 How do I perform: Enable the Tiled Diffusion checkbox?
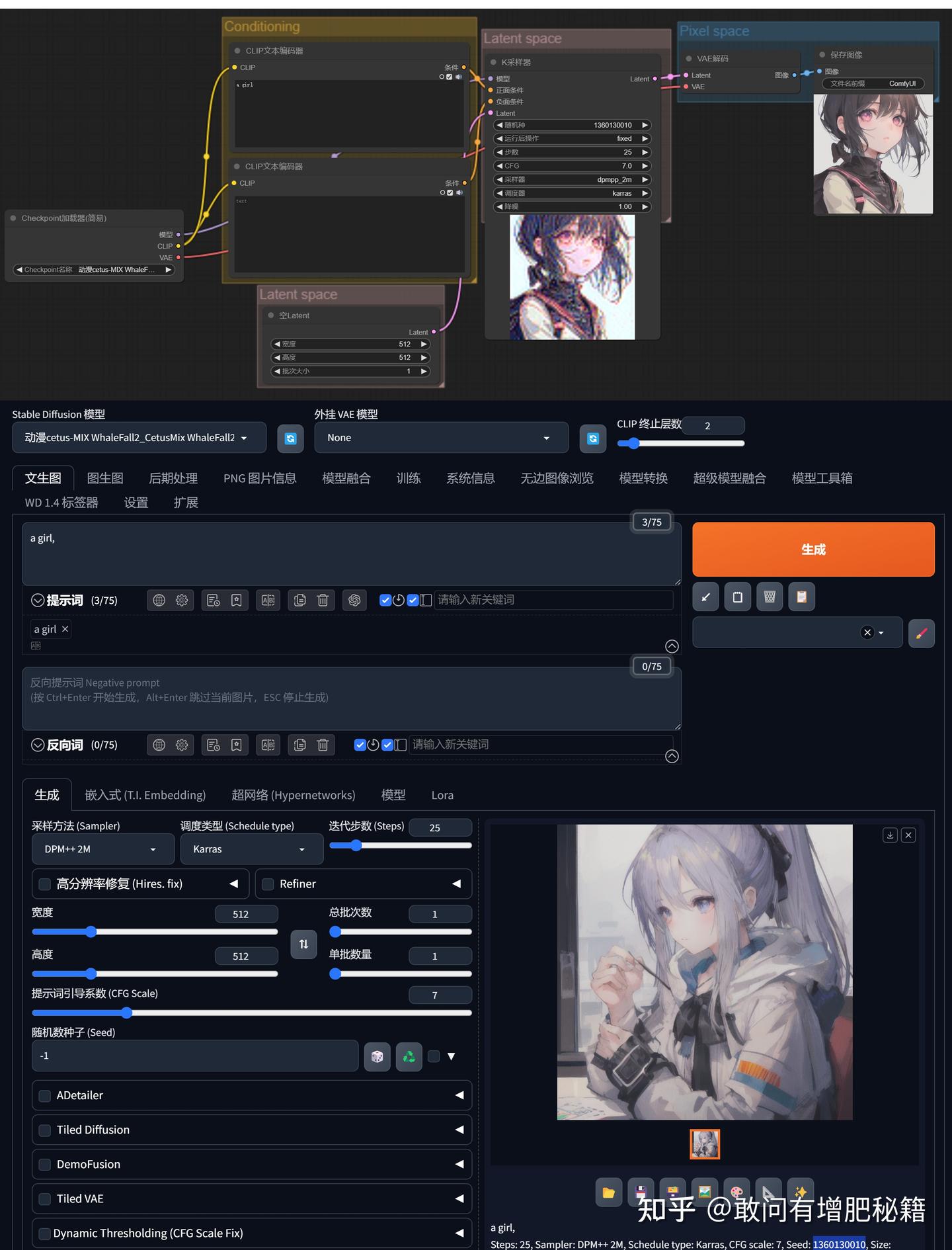point(45,1130)
